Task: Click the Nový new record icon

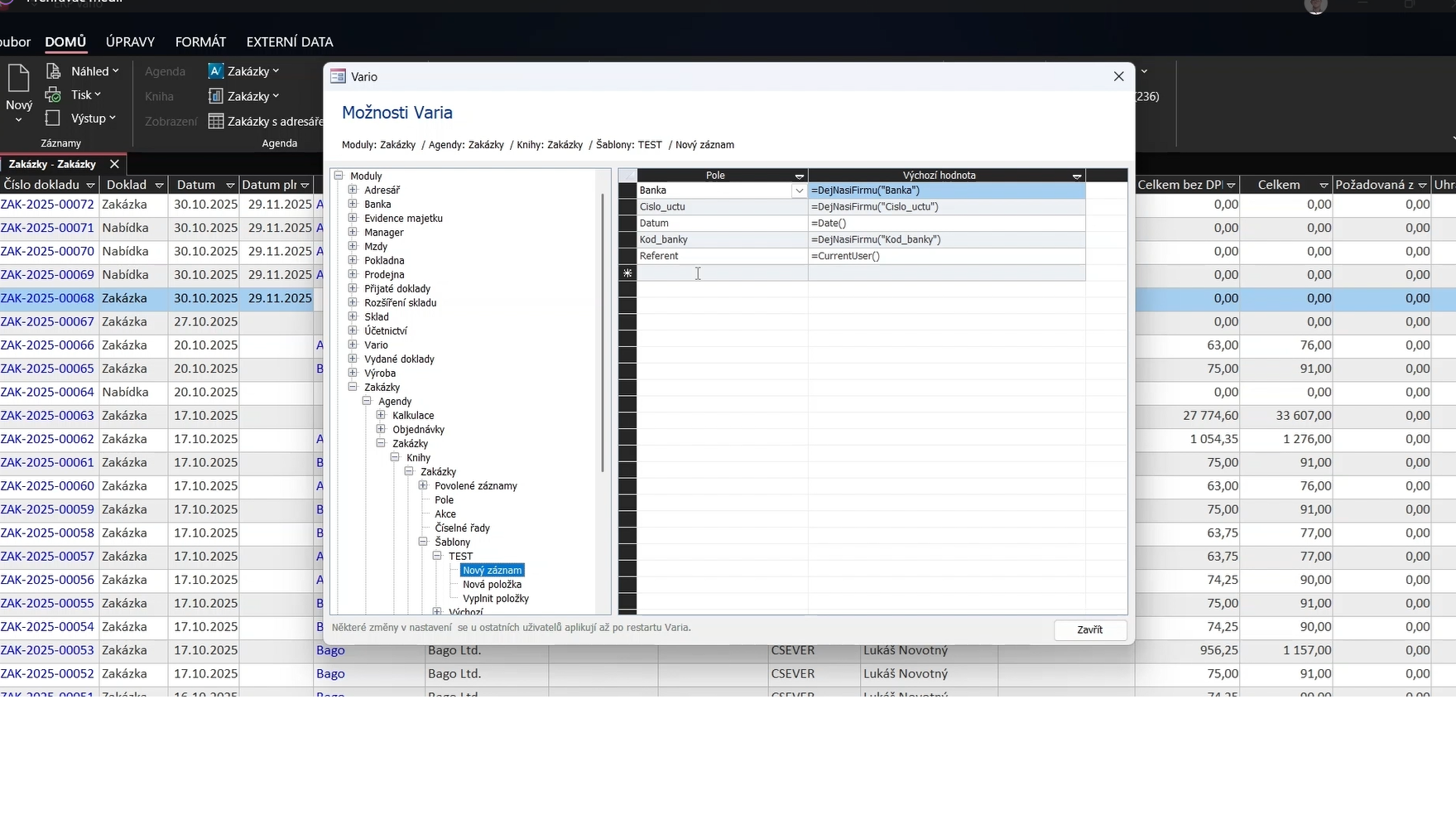Action: 18,80
